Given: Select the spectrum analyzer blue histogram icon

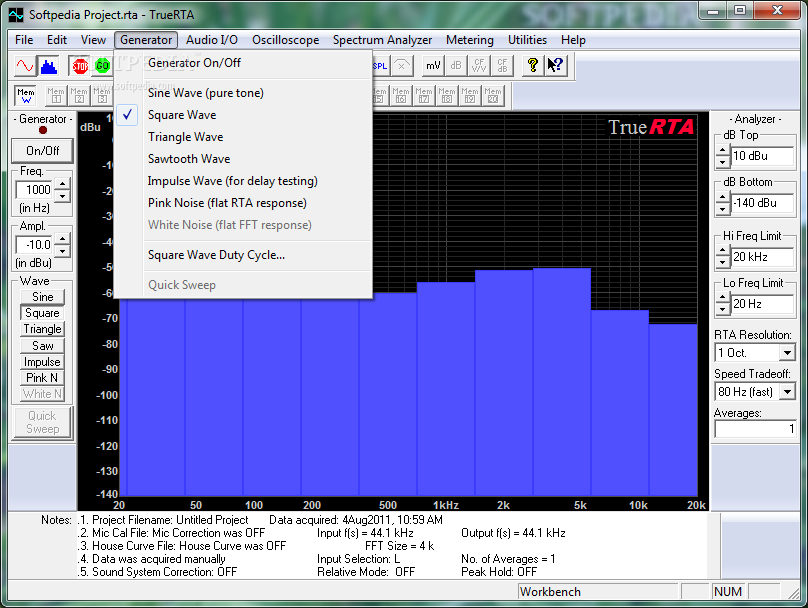Looking at the screenshot, I should pyautogui.click(x=48, y=66).
